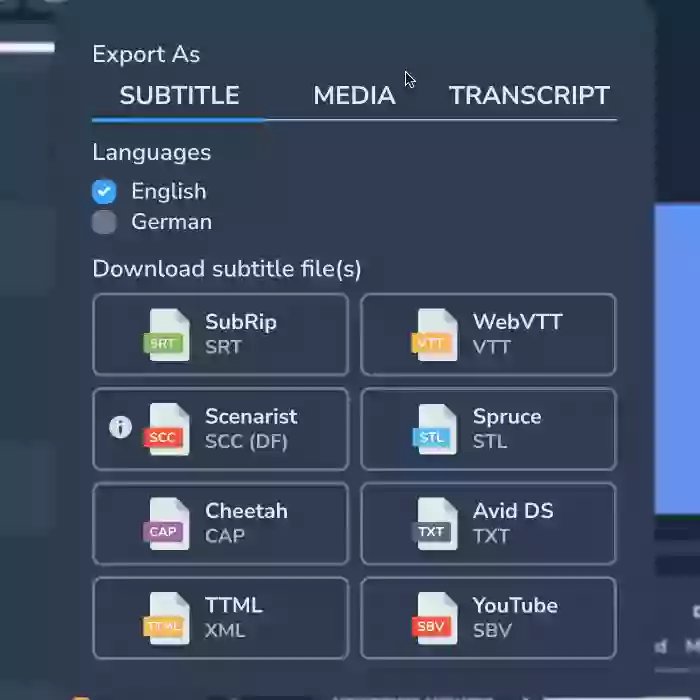Click the YouTube SBV file icon
The width and height of the screenshot is (700, 700).
[434, 618]
